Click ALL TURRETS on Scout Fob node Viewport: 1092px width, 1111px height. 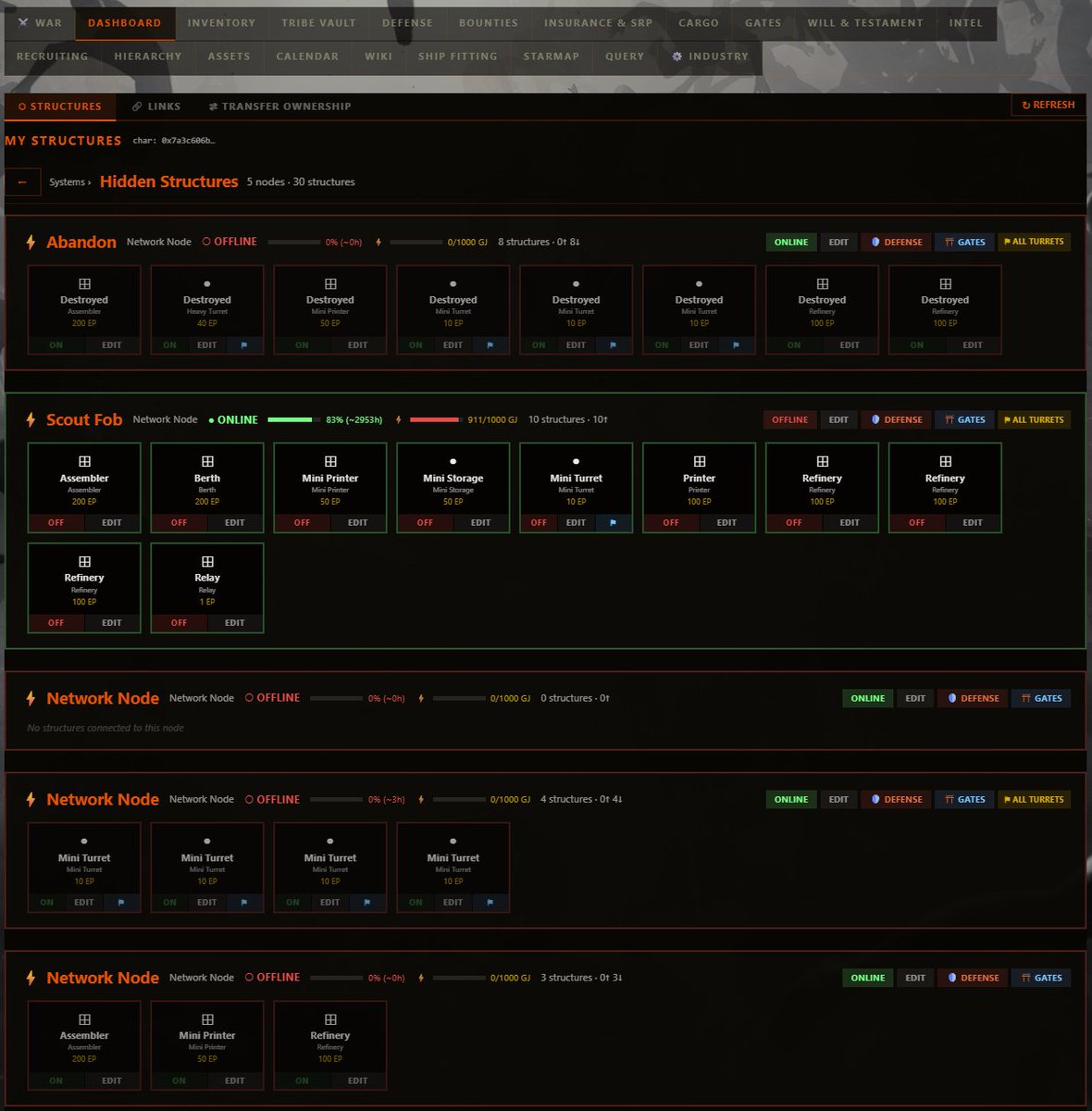(1034, 420)
